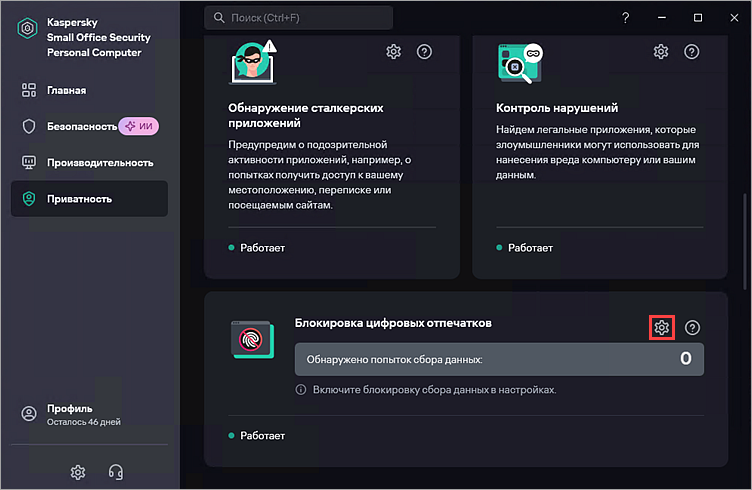This screenshot has height=490, width=752.
Task: Click the monitor icon beside Производительность
Action: (x=29, y=163)
